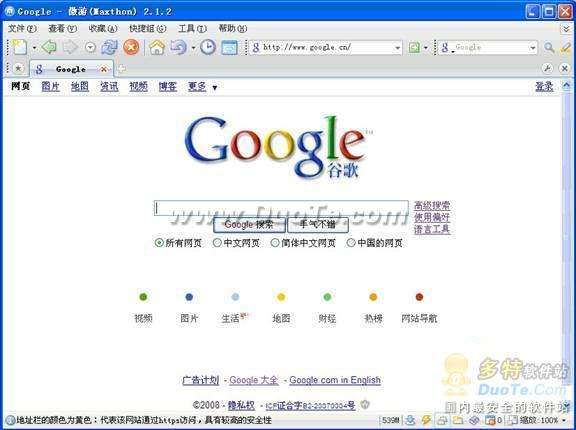Click the lightning bolt icon in the status bar
576x430 pixels.
point(426,420)
